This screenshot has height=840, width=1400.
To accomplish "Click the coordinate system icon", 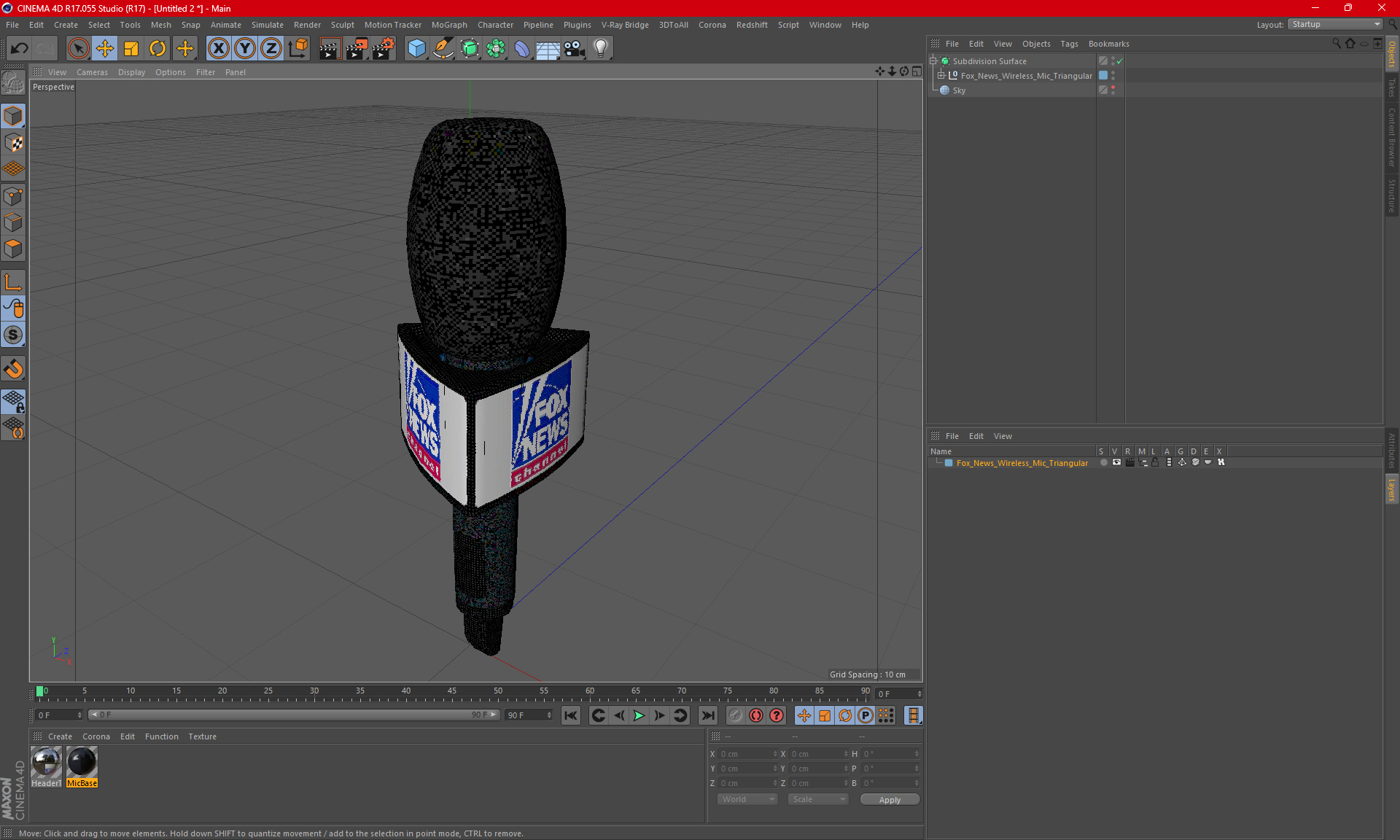I will pyautogui.click(x=297, y=48).
